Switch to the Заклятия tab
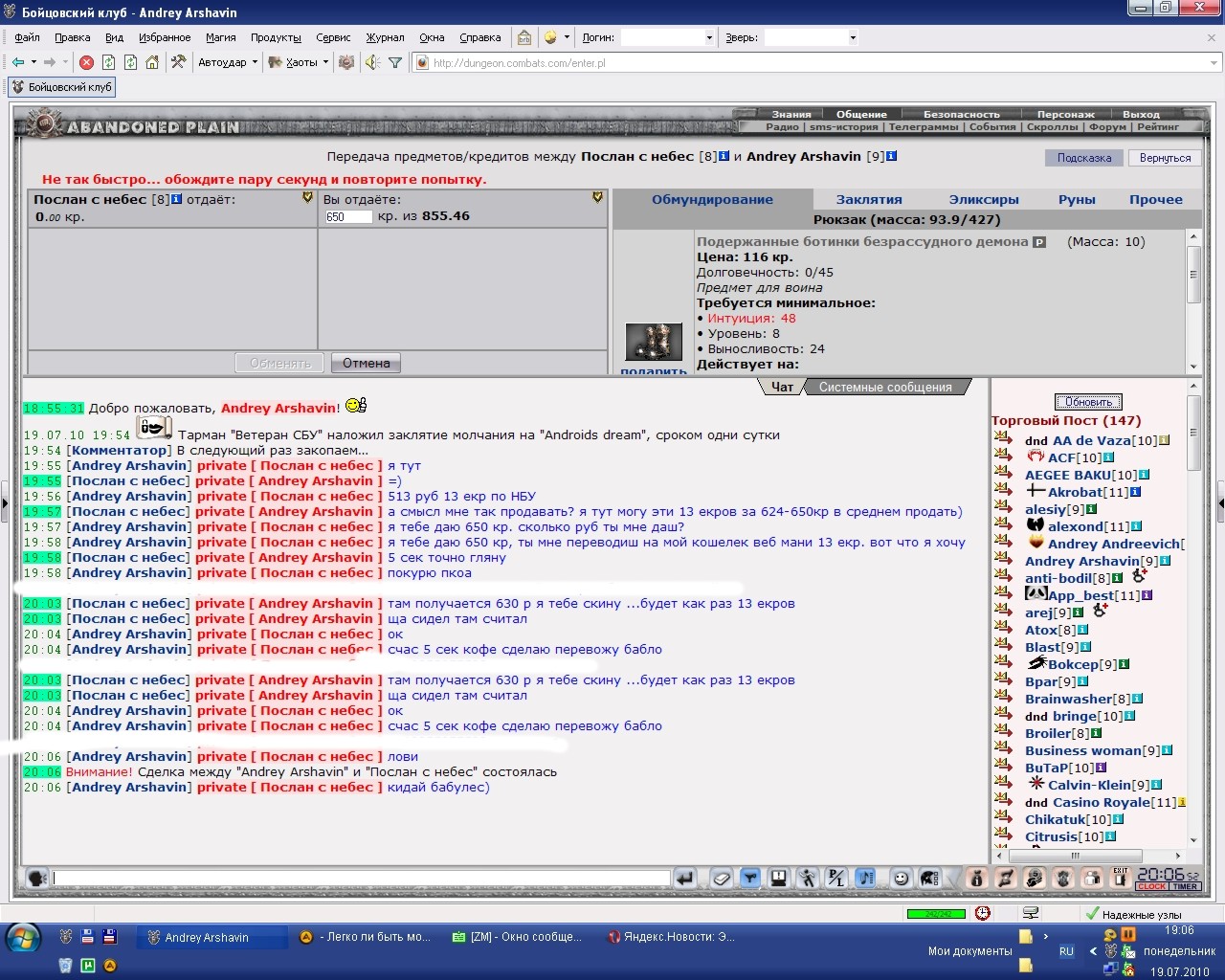The height and width of the screenshot is (980, 1225). point(869,199)
